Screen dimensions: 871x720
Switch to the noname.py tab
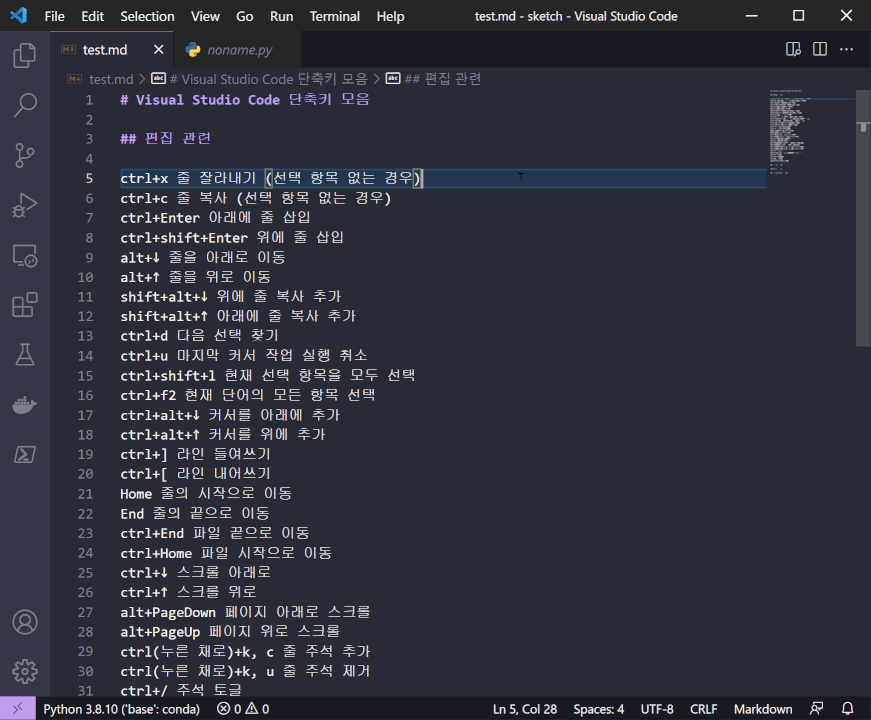[x=237, y=50]
